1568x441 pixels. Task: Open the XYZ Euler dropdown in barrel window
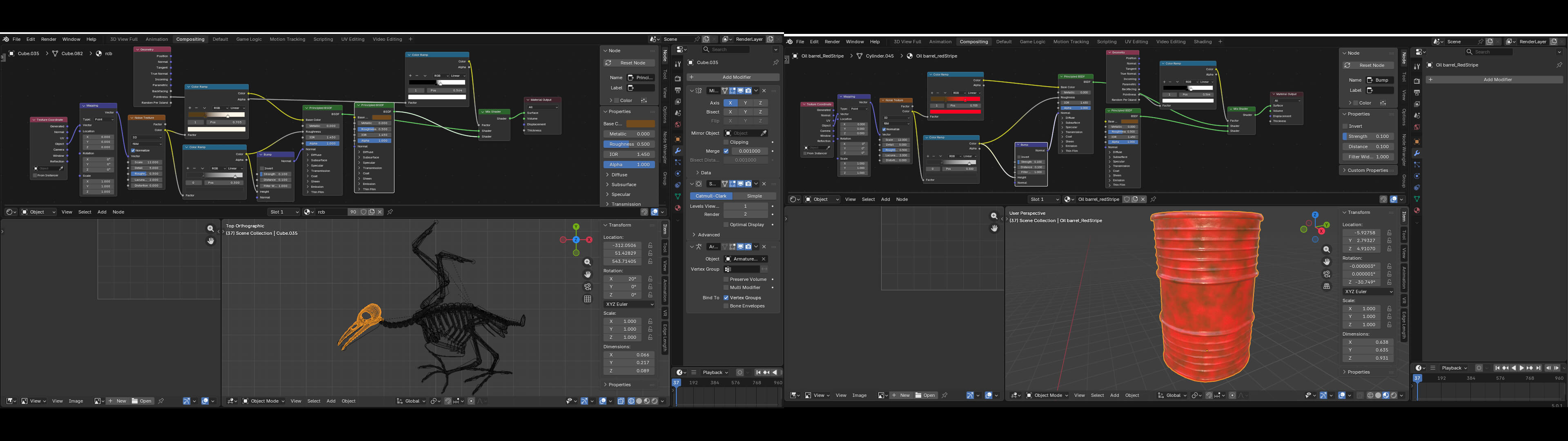click(x=1368, y=292)
